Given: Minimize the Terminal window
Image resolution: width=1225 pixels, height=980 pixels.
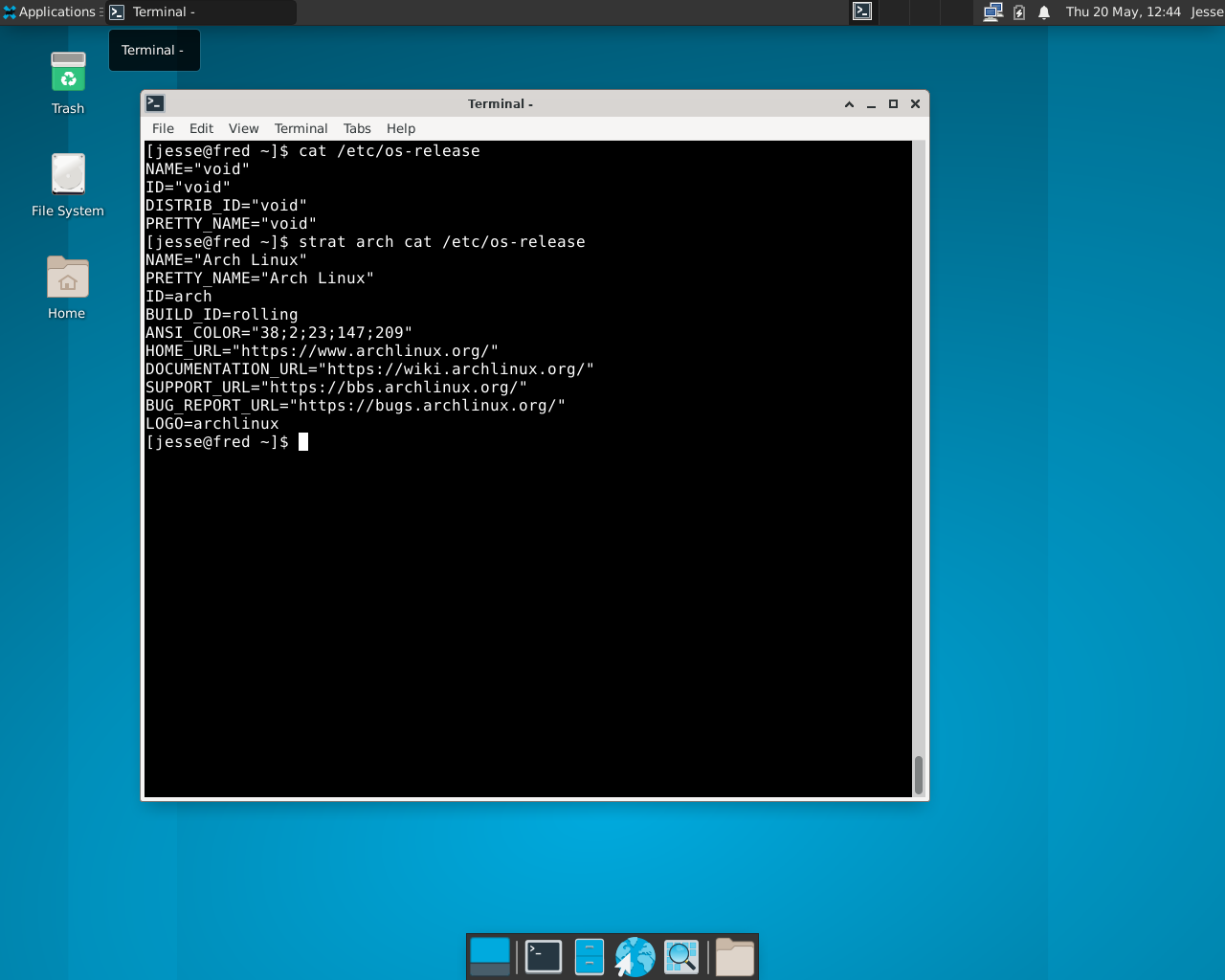Looking at the screenshot, I should pyautogui.click(x=871, y=104).
